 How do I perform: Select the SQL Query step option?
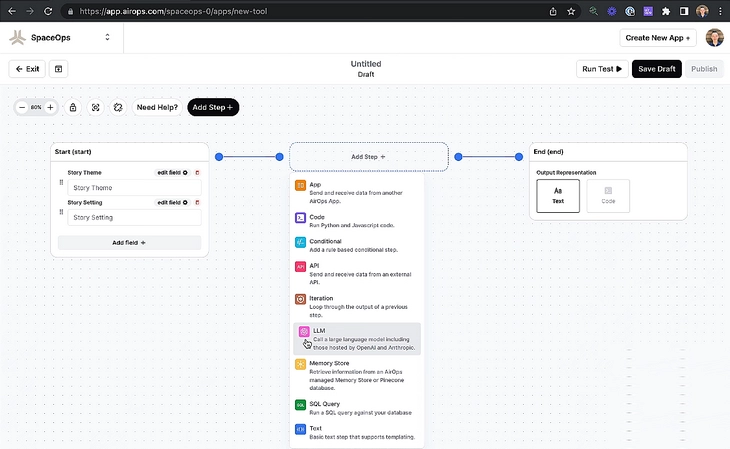(x=357, y=408)
